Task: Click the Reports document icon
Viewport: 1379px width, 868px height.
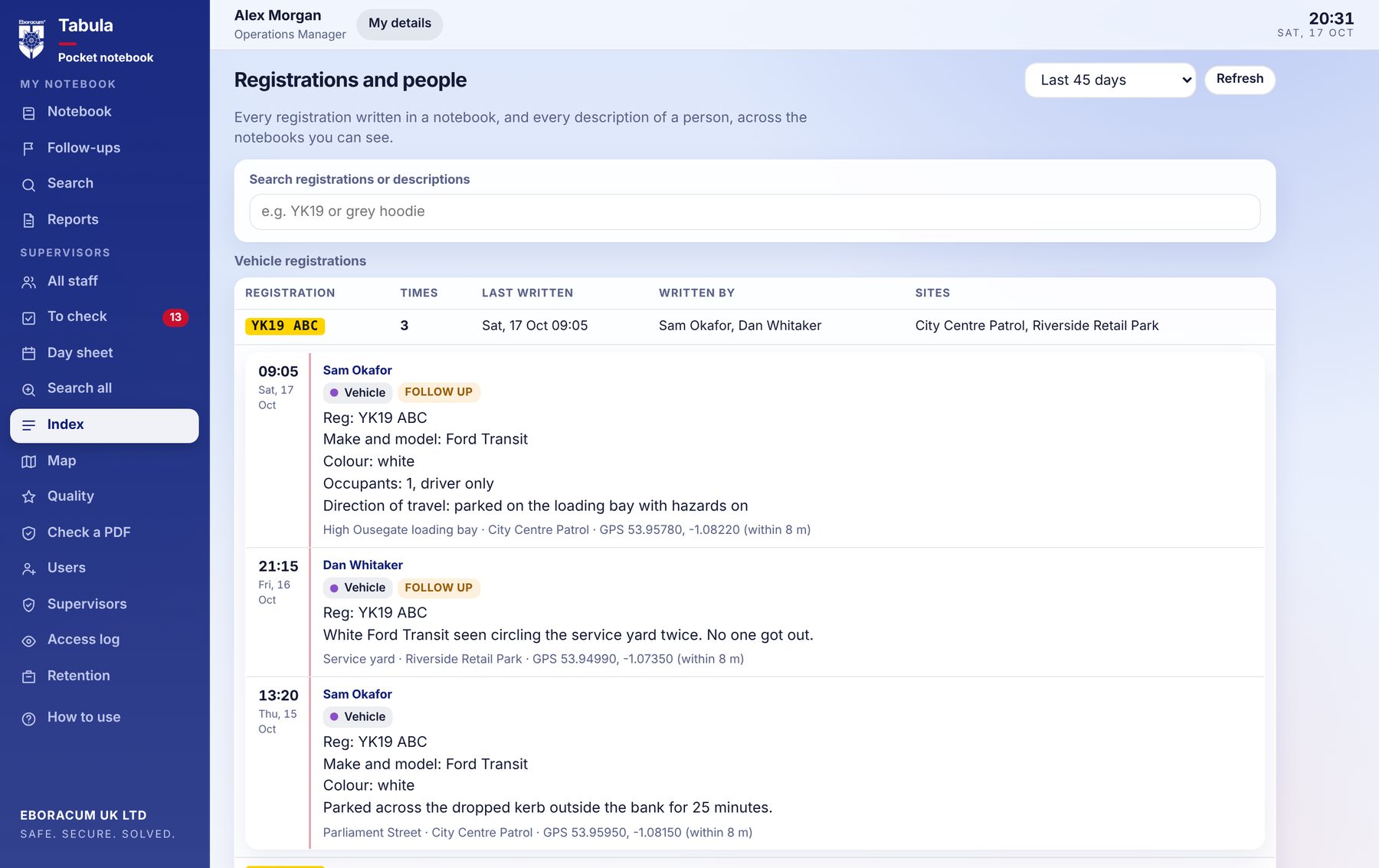Action: click(x=29, y=221)
